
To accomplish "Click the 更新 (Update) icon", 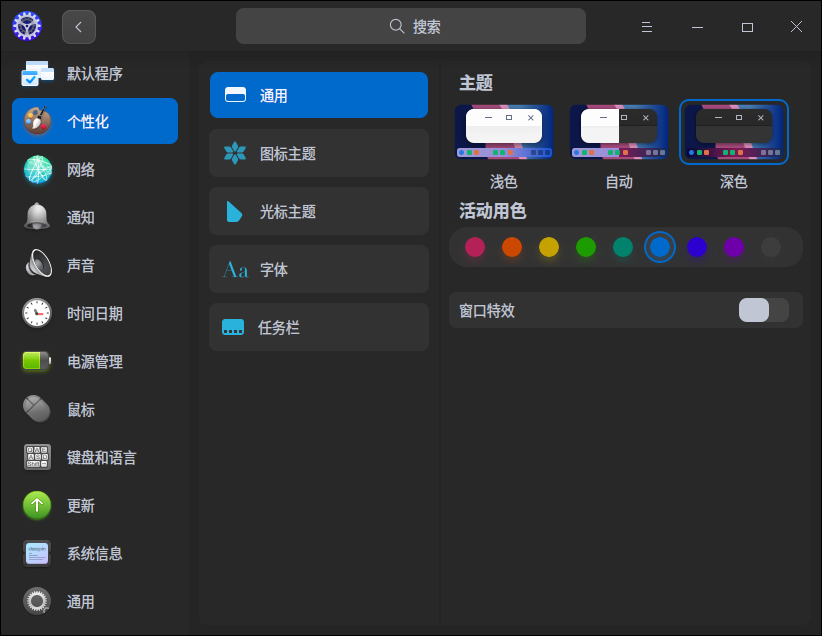I will 95,505.
